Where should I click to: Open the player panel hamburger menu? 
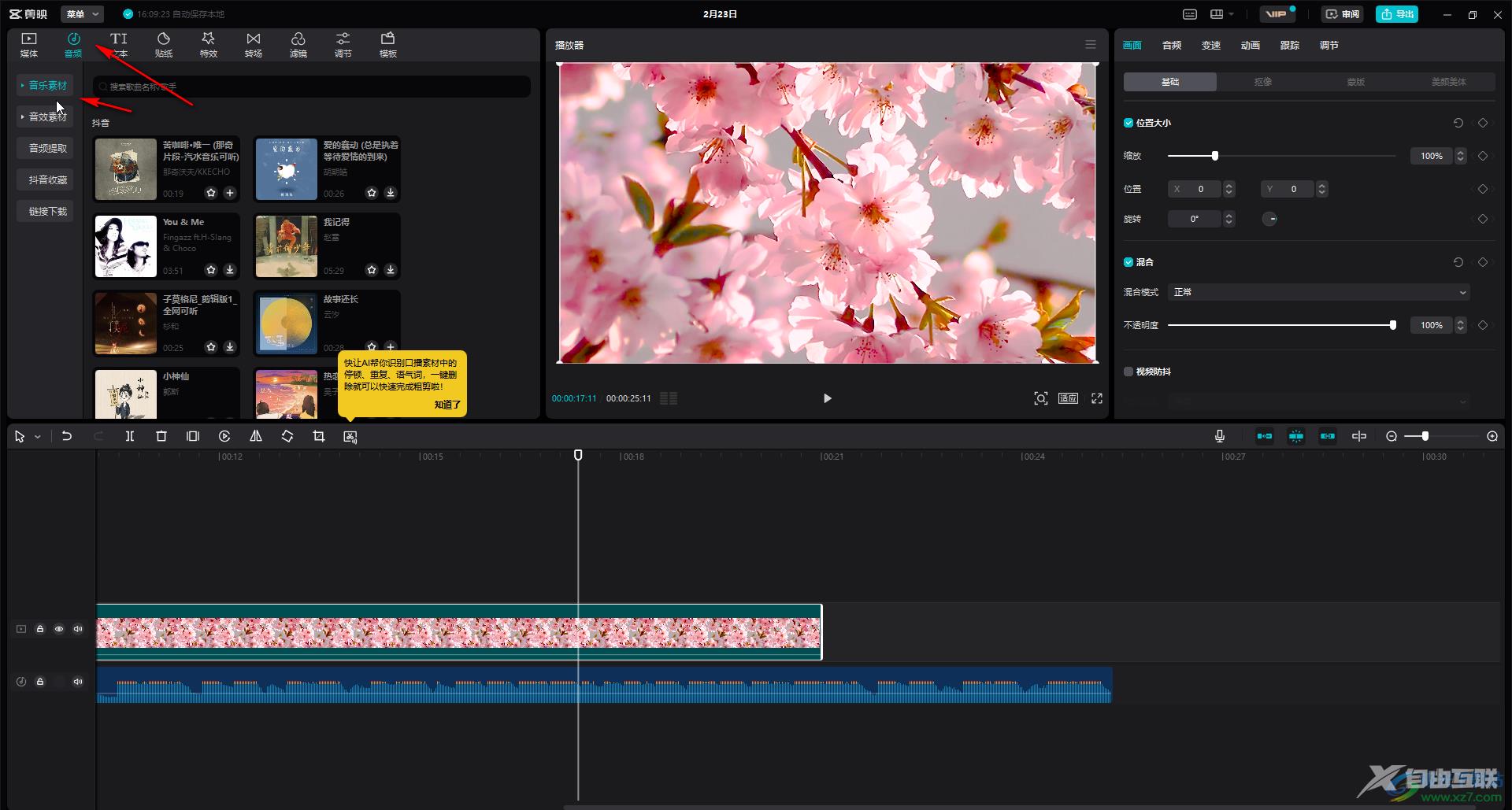(1091, 45)
